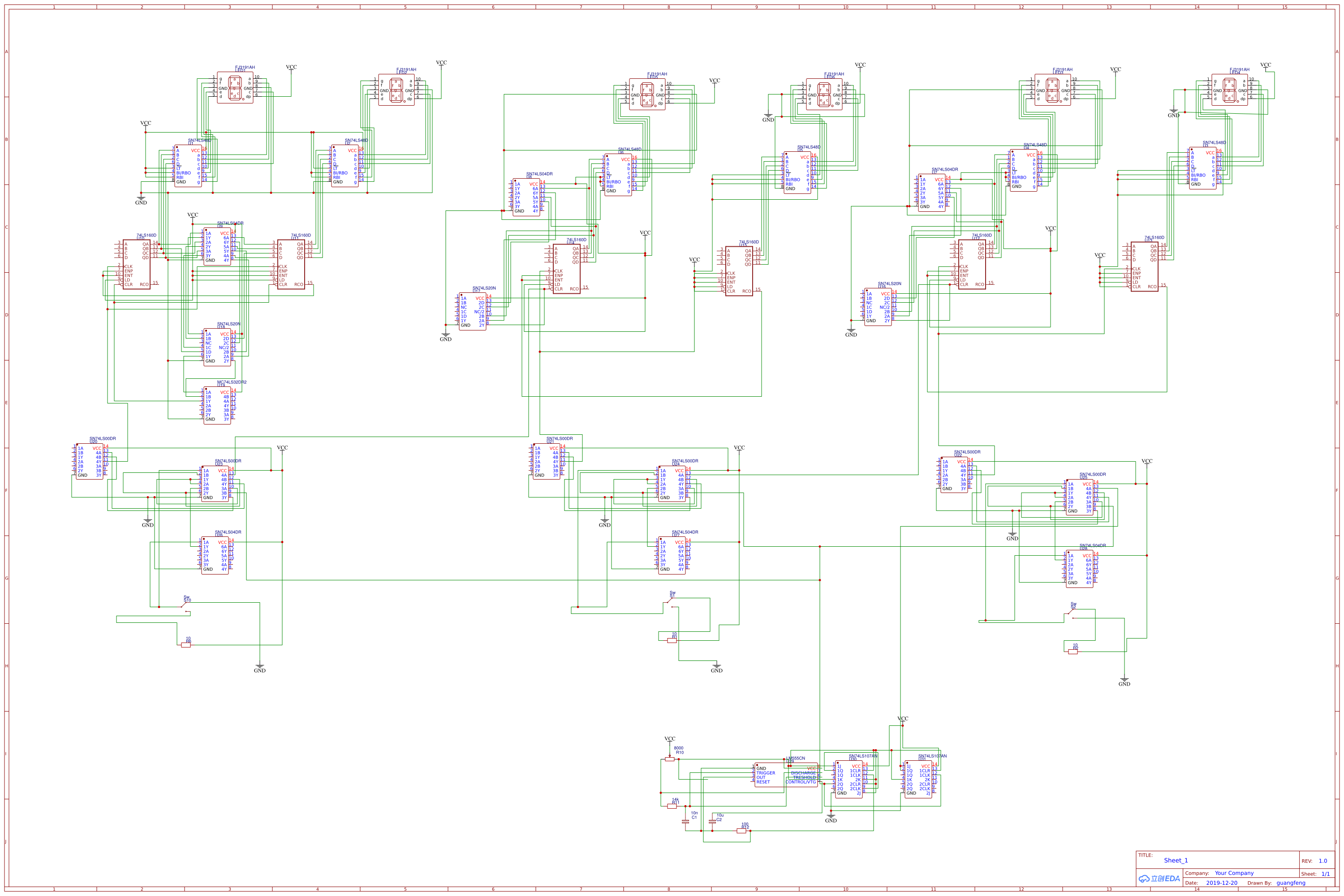1344x896 pixels.
Task: Click the REV value 1.0
Action: (1322, 861)
